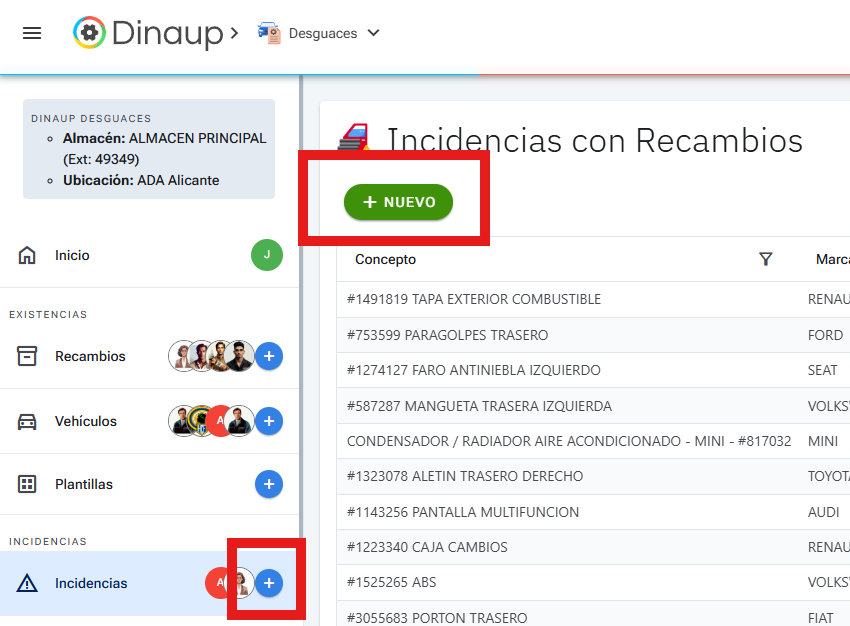Open the Desguaces workspace dropdown
The height and width of the screenshot is (626, 850).
[x=374, y=33]
